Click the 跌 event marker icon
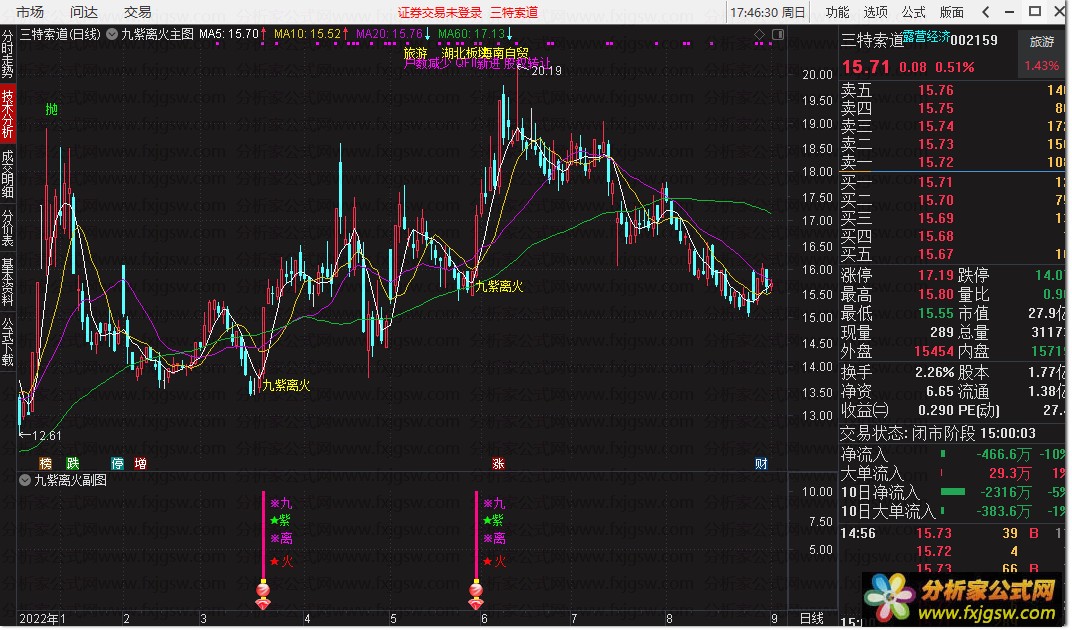Image resolution: width=1072 pixels, height=630 pixels. tap(72, 464)
